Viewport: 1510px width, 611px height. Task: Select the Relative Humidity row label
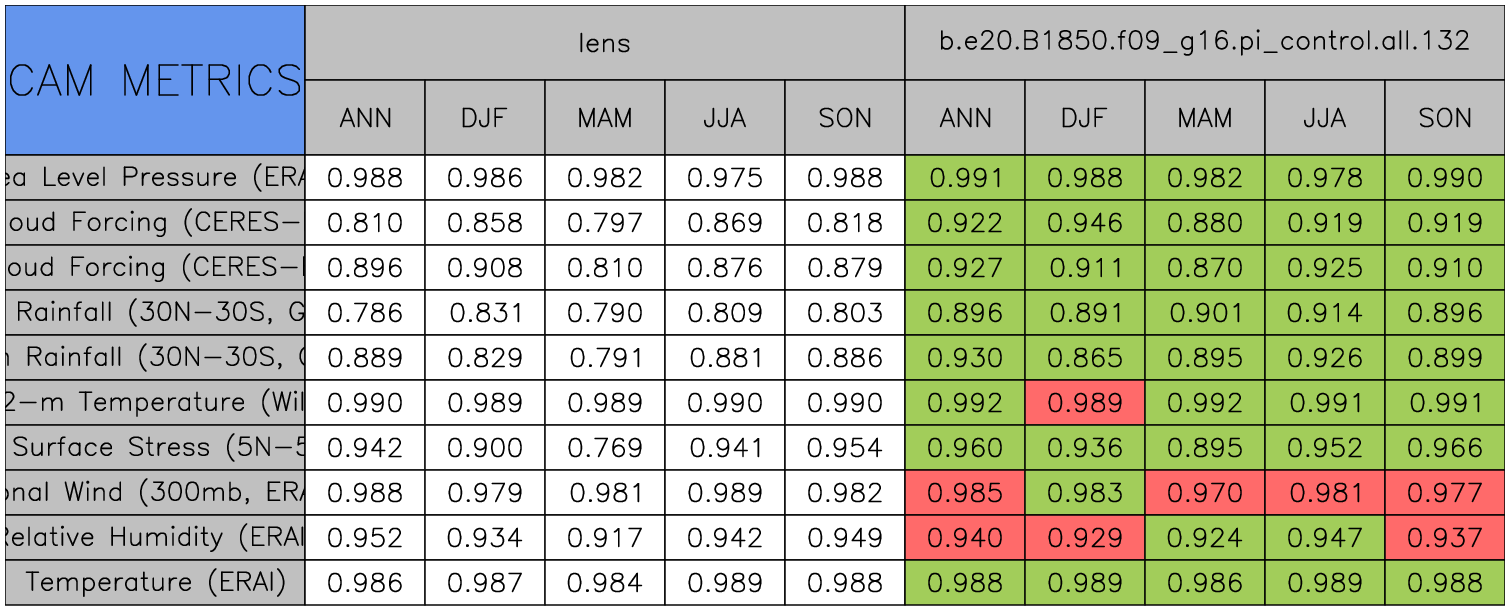tap(155, 538)
